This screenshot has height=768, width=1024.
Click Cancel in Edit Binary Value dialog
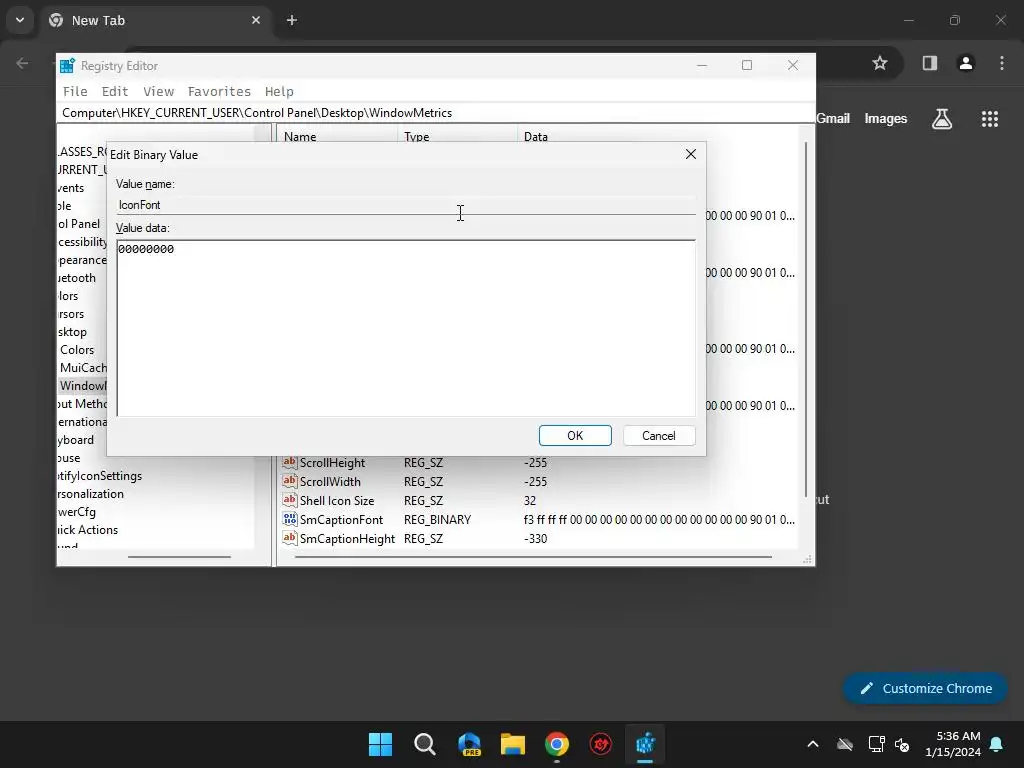(658, 436)
